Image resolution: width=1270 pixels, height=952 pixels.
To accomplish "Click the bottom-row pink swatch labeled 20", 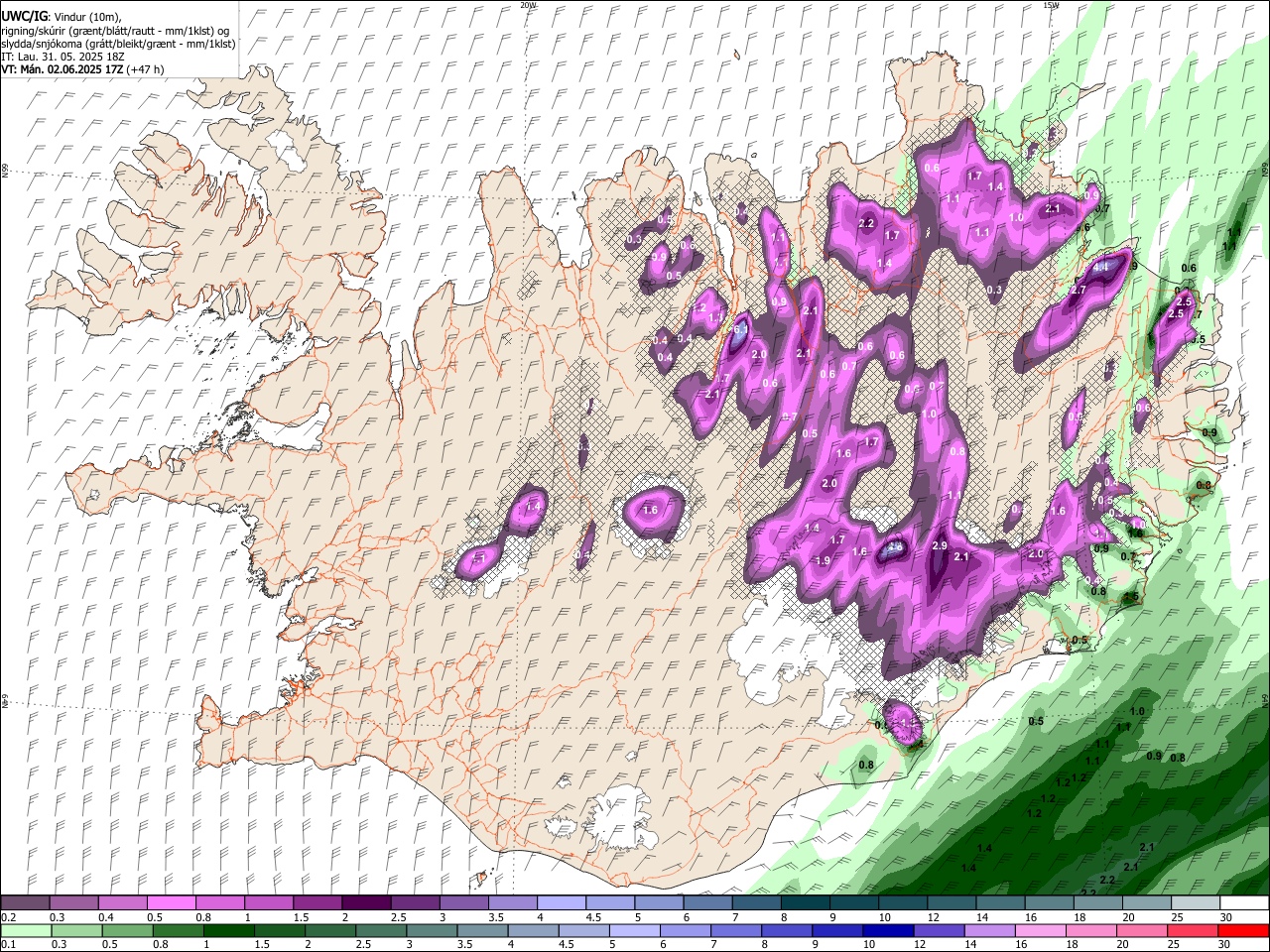I will (x=1142, y=930).
